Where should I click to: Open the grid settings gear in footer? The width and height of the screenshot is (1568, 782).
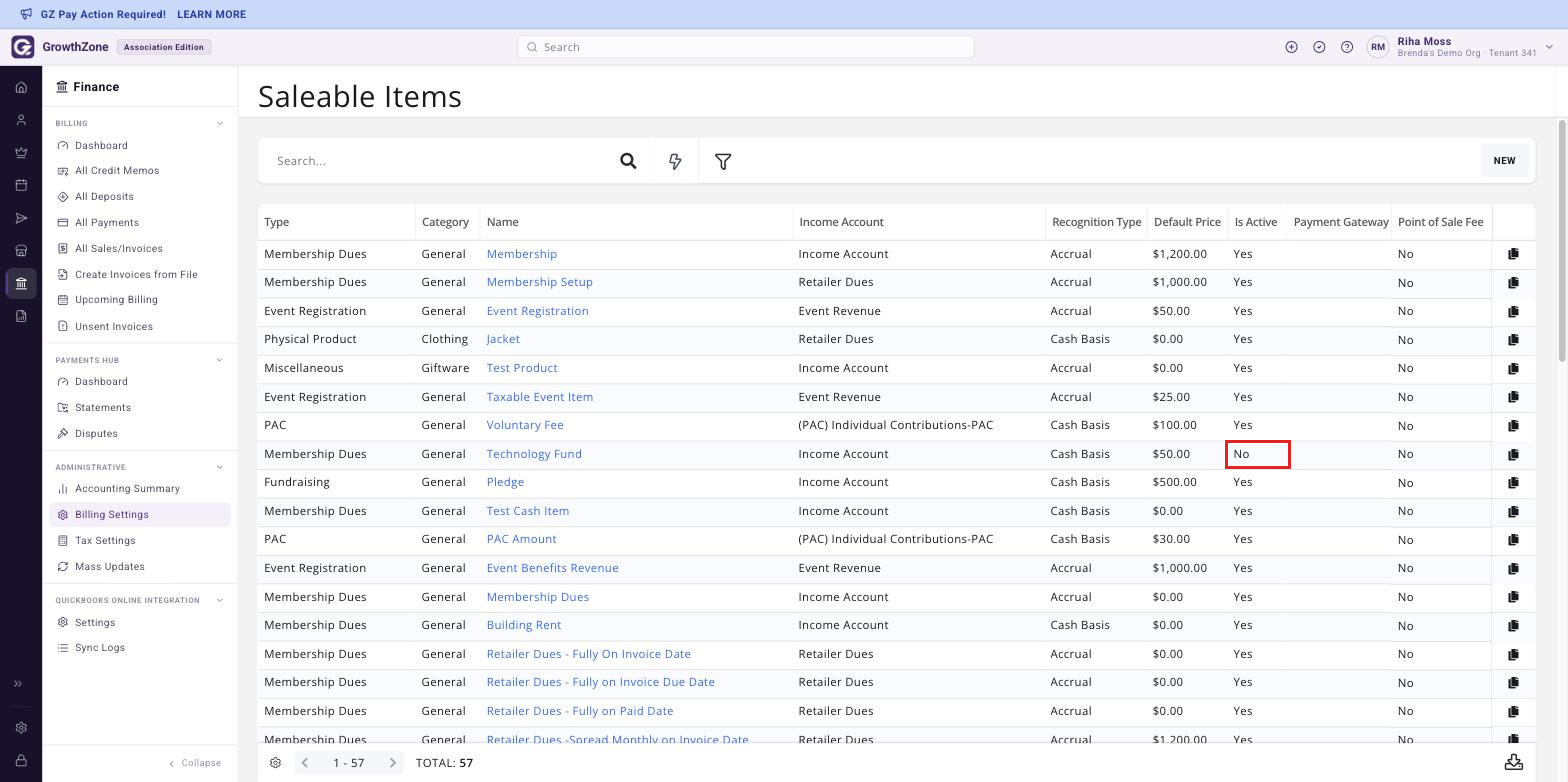tap(275, 763)
